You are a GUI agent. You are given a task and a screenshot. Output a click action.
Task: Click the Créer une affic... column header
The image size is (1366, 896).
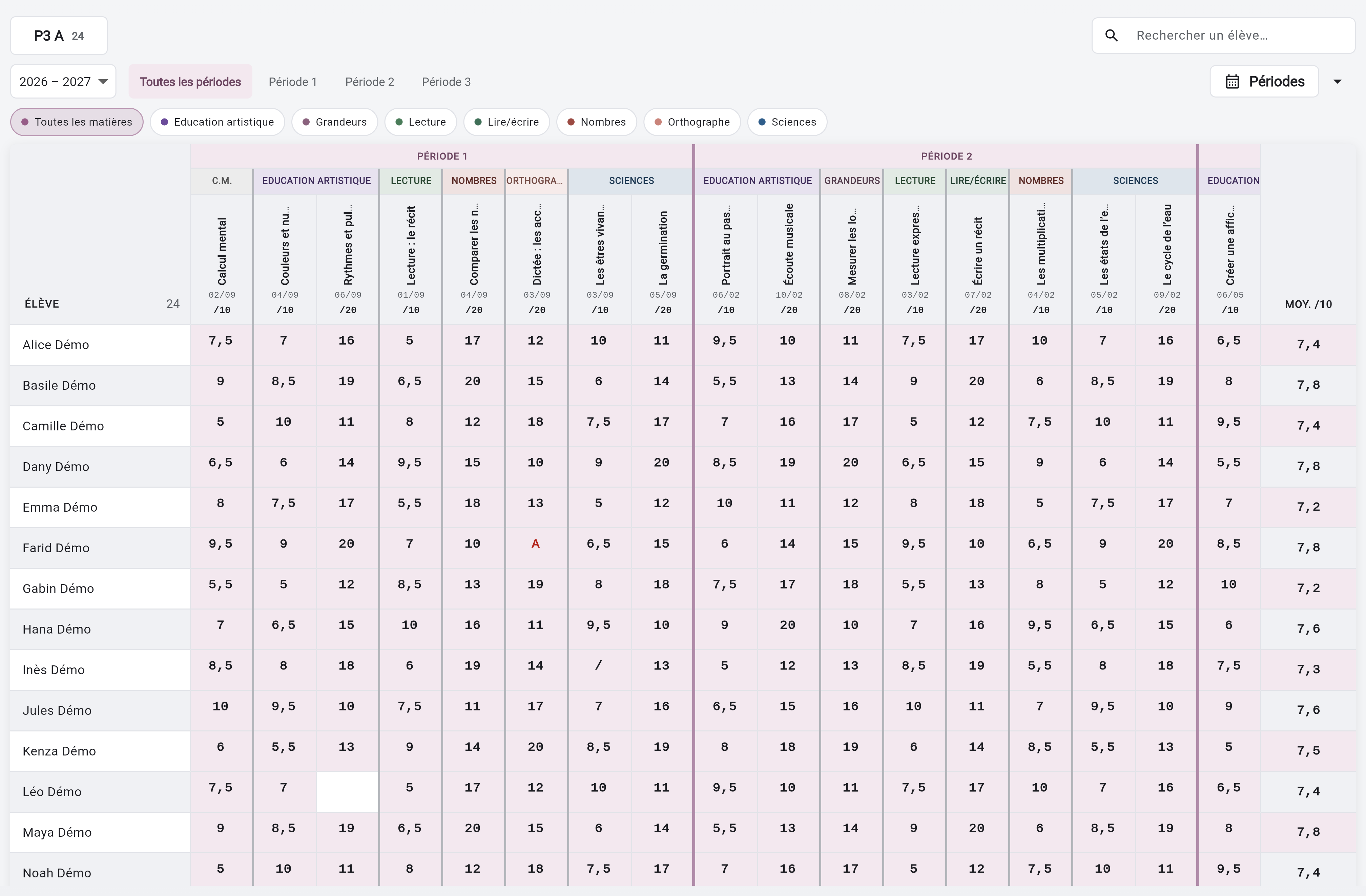point(1230,259)
